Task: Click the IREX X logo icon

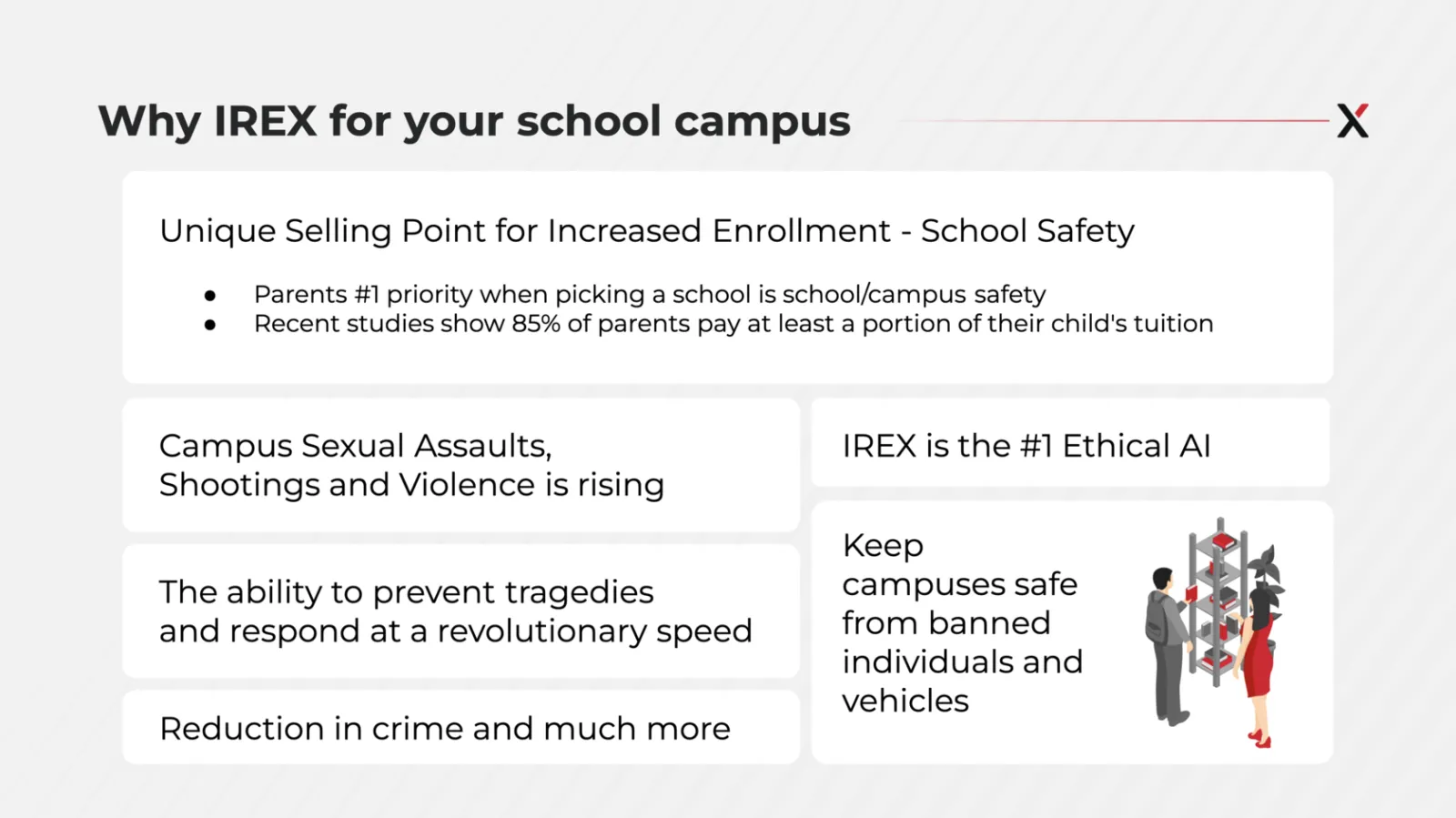Action: point(1352,120)
